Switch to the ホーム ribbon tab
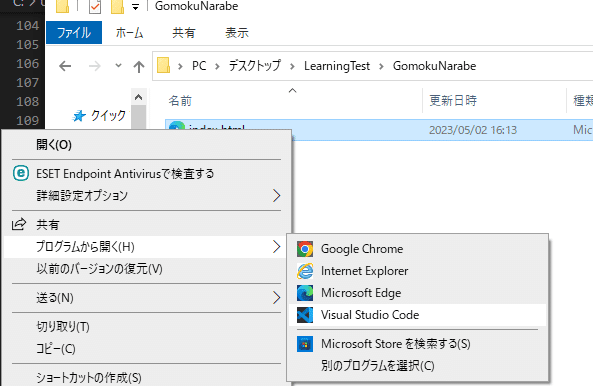The width and height of the screenshot is (593, 386). pyautogui.click(x=129, y=33)
